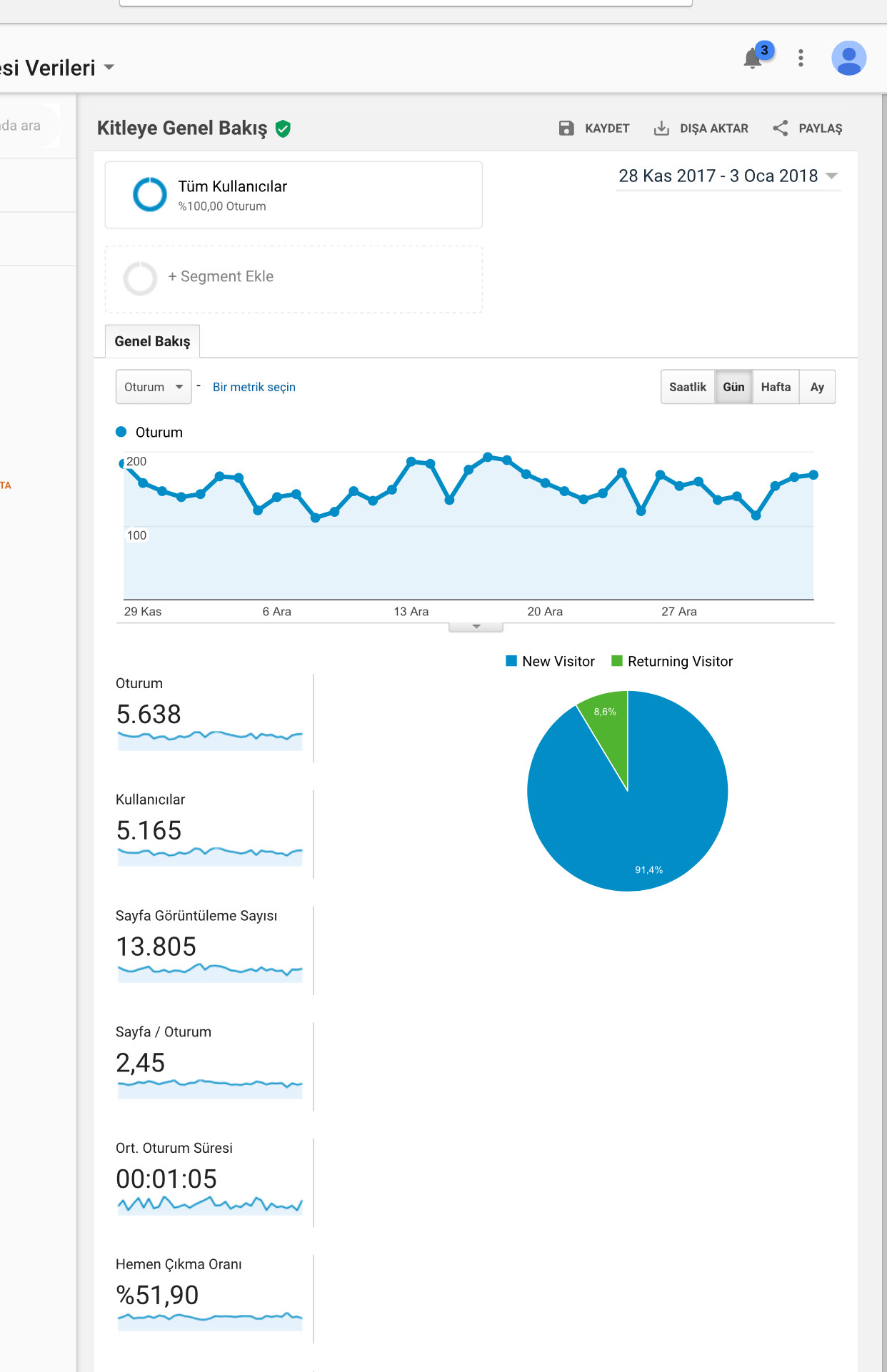
Task: Select the Genel Bakış tab
Action: click(x=152, y=341)
